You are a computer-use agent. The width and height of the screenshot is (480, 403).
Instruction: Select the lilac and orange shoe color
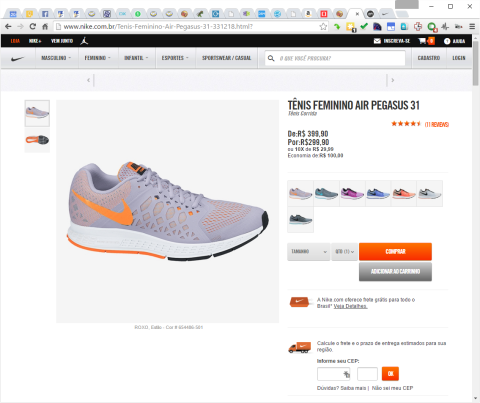click(300, 193)
